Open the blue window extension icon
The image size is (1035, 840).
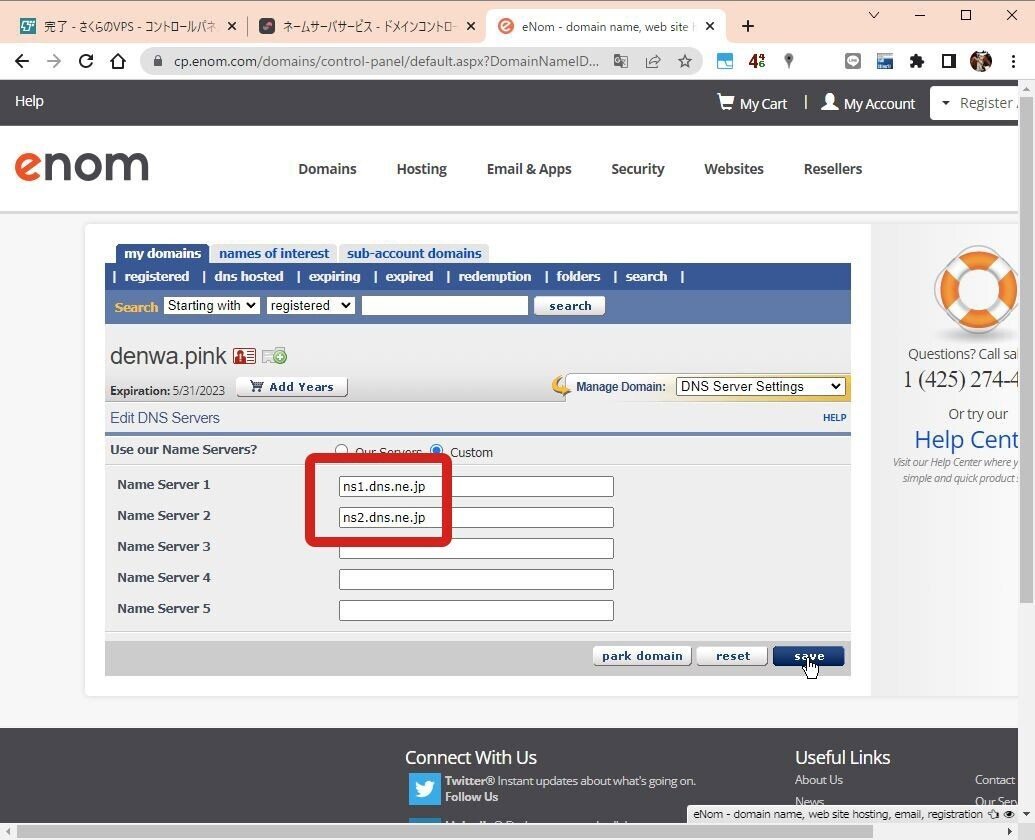pyautogui.click(x=725, y=61)
